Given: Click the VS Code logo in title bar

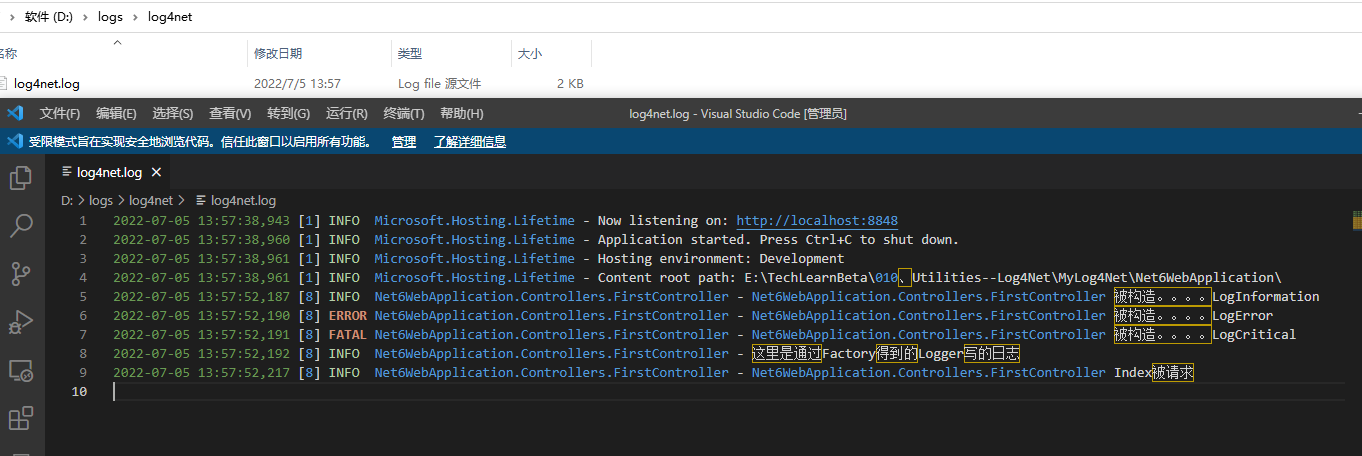Looking at the screenshot, I should 15,113.
